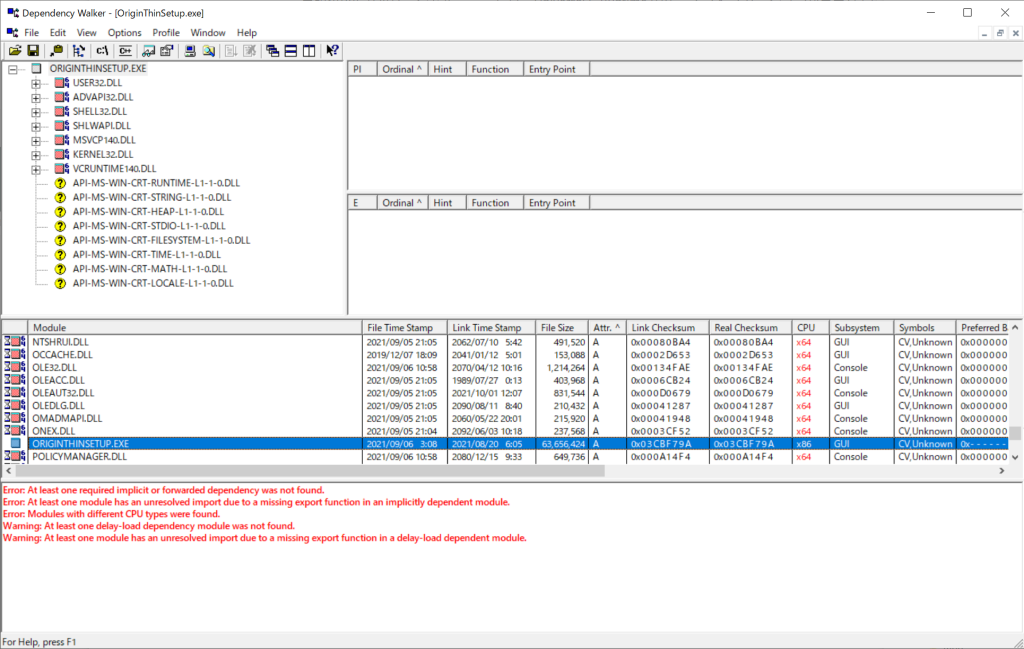Click the E column header in exports pane
This screenshot has height=649, width=1024.
click(x=362, y=203)
